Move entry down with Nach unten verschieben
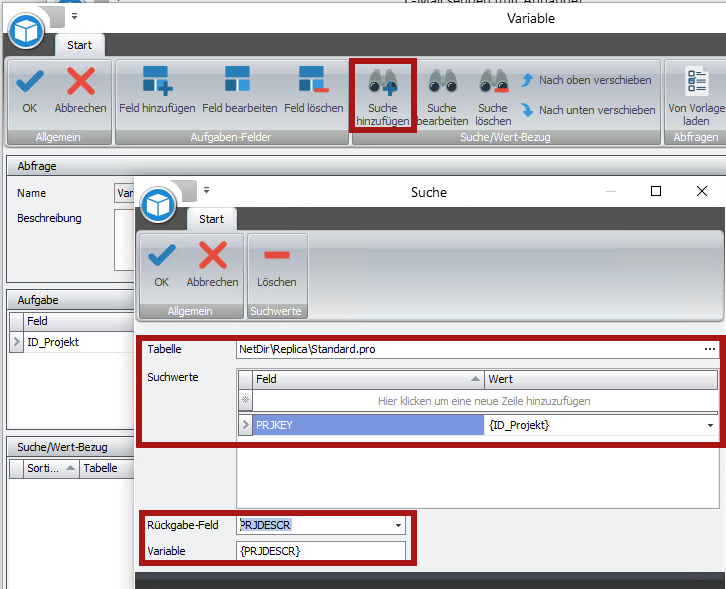 [x=588, y=110]
